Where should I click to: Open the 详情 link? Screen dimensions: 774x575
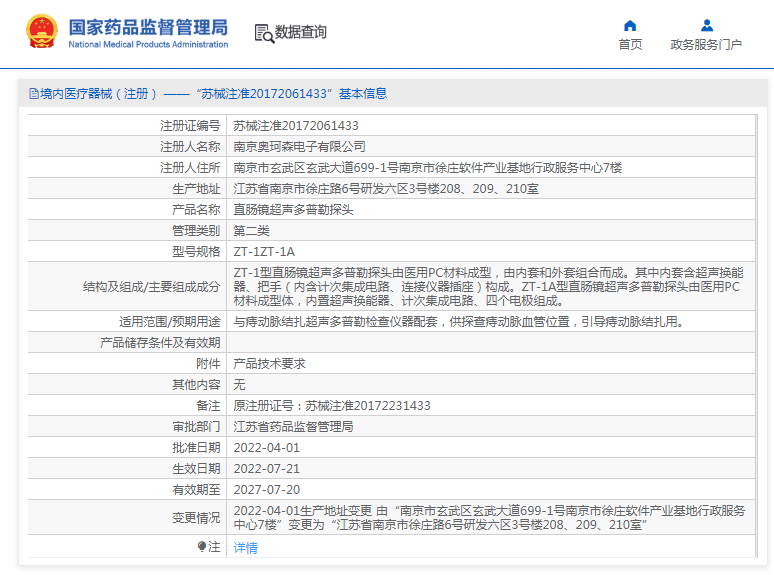(x=245, y=547)
